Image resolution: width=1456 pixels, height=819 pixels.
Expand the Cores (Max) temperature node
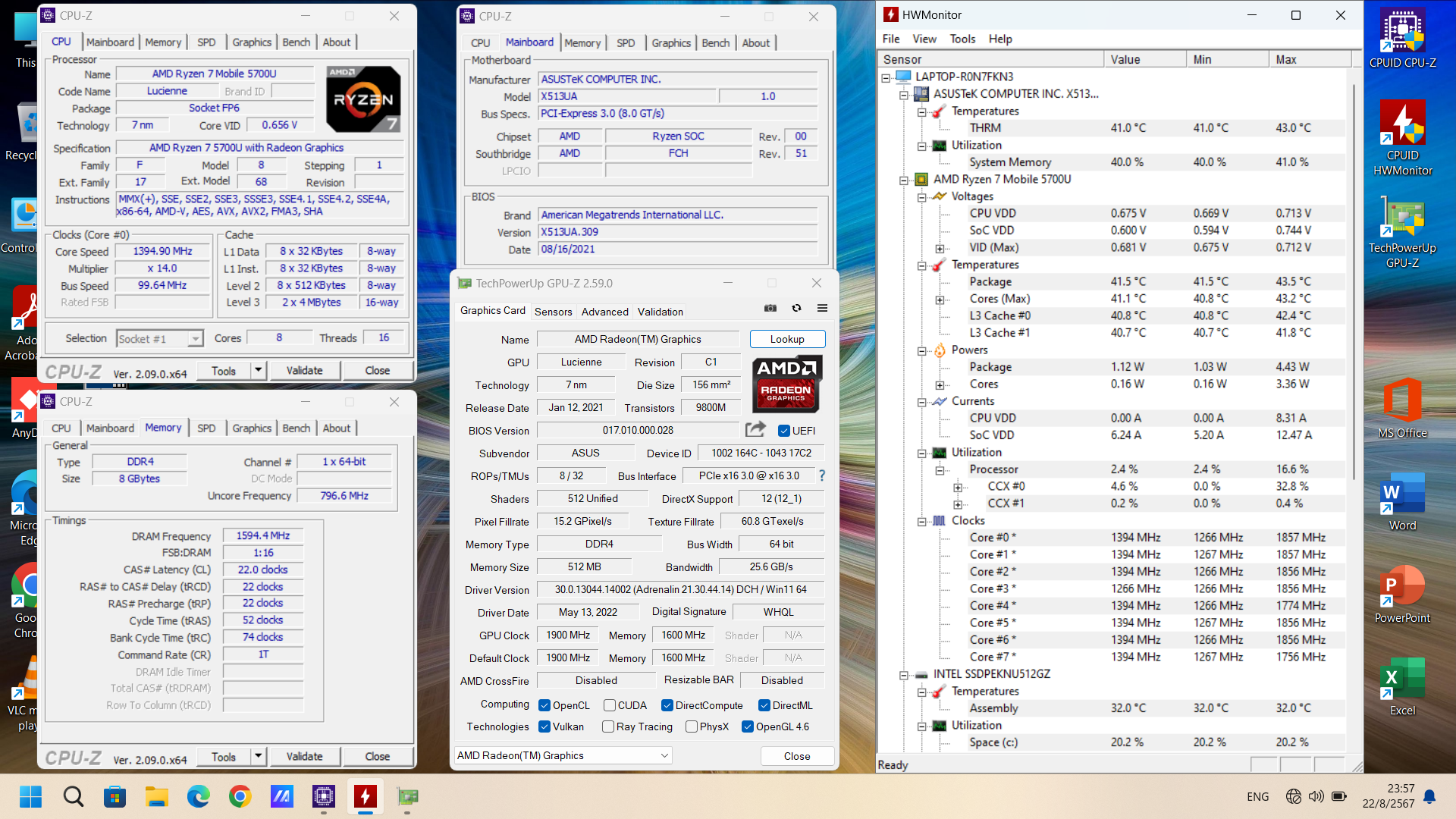[940, 300]
